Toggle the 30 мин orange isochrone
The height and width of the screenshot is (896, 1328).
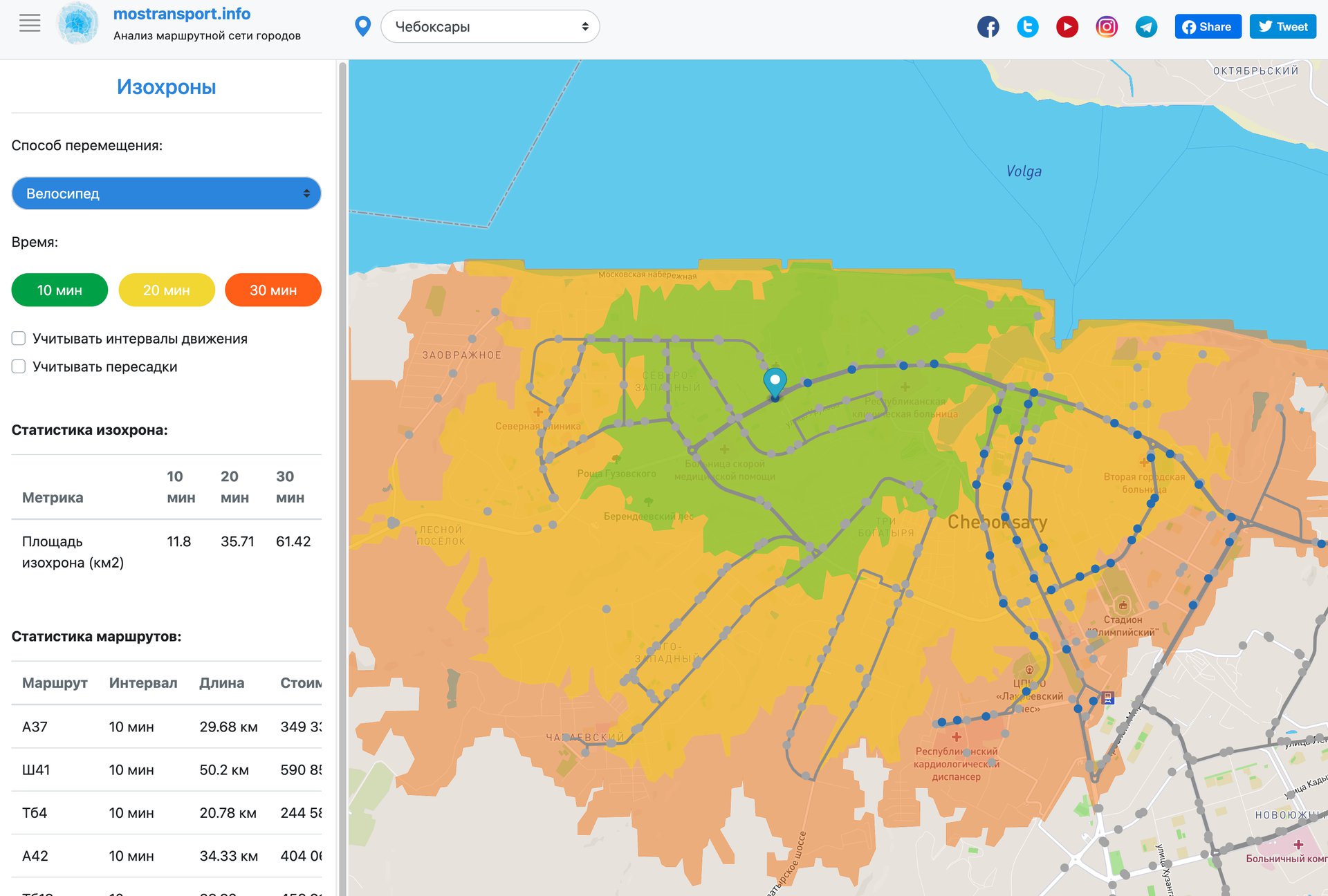click(273, 290)
